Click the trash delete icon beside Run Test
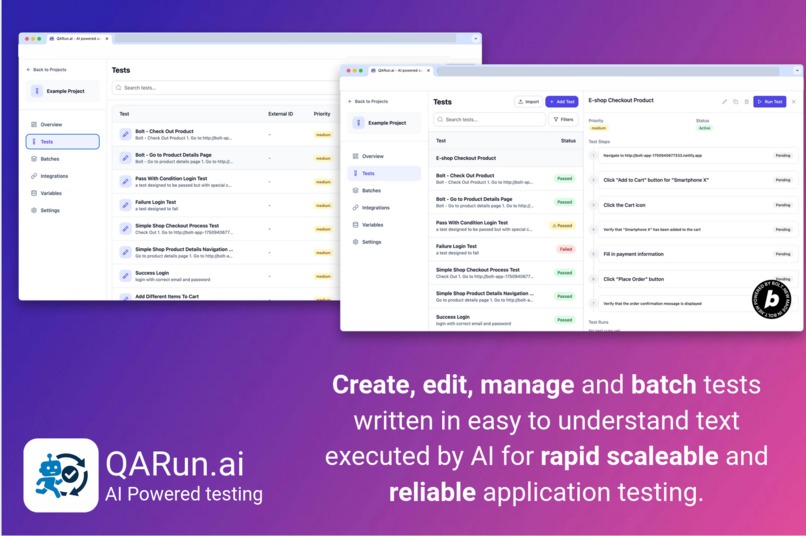This screenshot has height=536, width=806. point(746,102)
